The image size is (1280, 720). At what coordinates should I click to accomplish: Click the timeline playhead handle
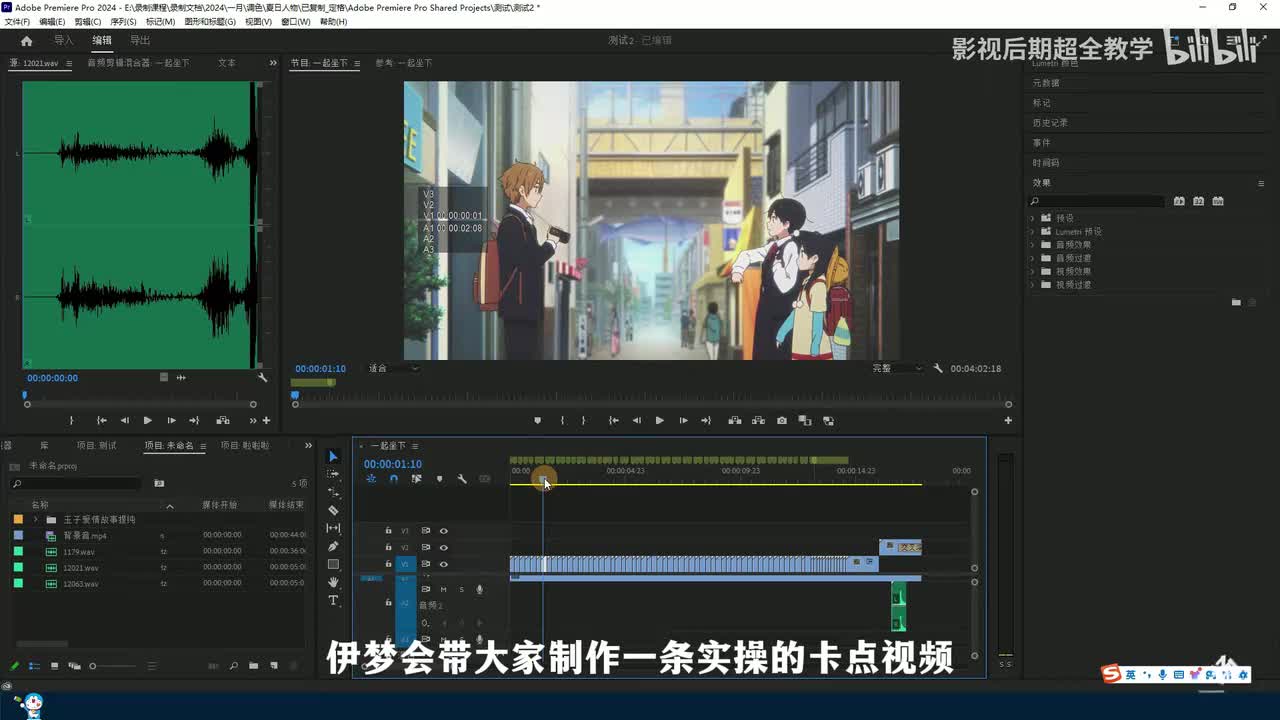pyautogui.click(x=543, y=481)
